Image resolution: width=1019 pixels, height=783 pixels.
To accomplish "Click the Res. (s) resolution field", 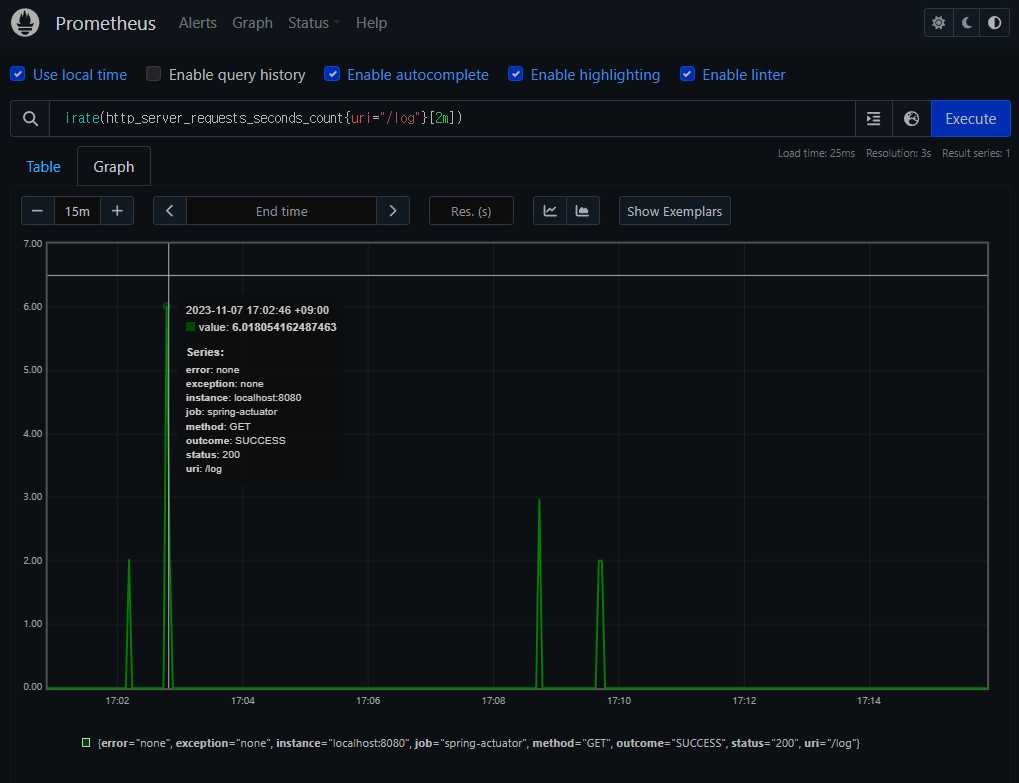I will click(x=471, y=211).
